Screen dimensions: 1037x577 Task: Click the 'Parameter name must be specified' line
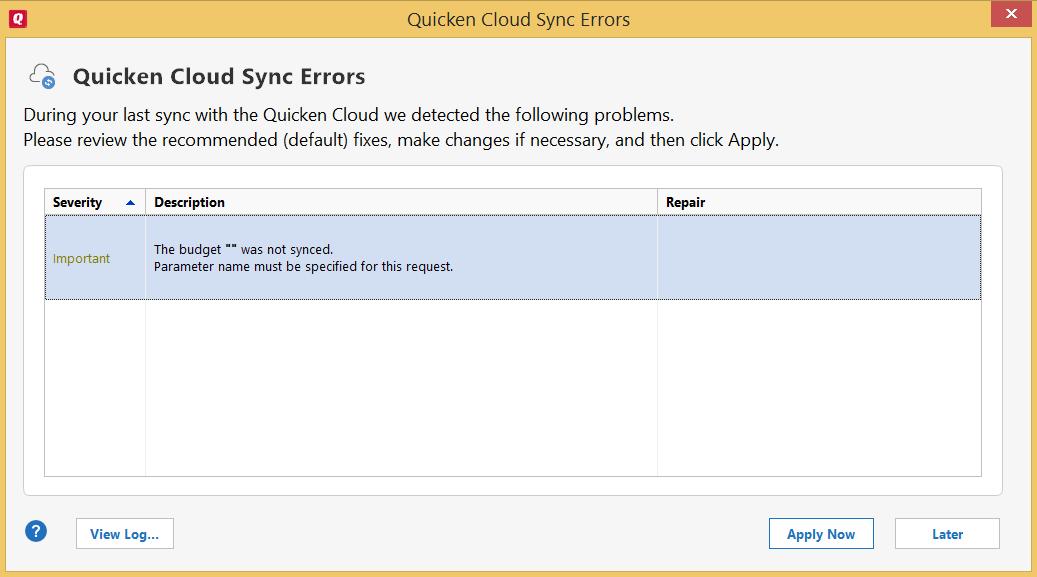point(303,267)
